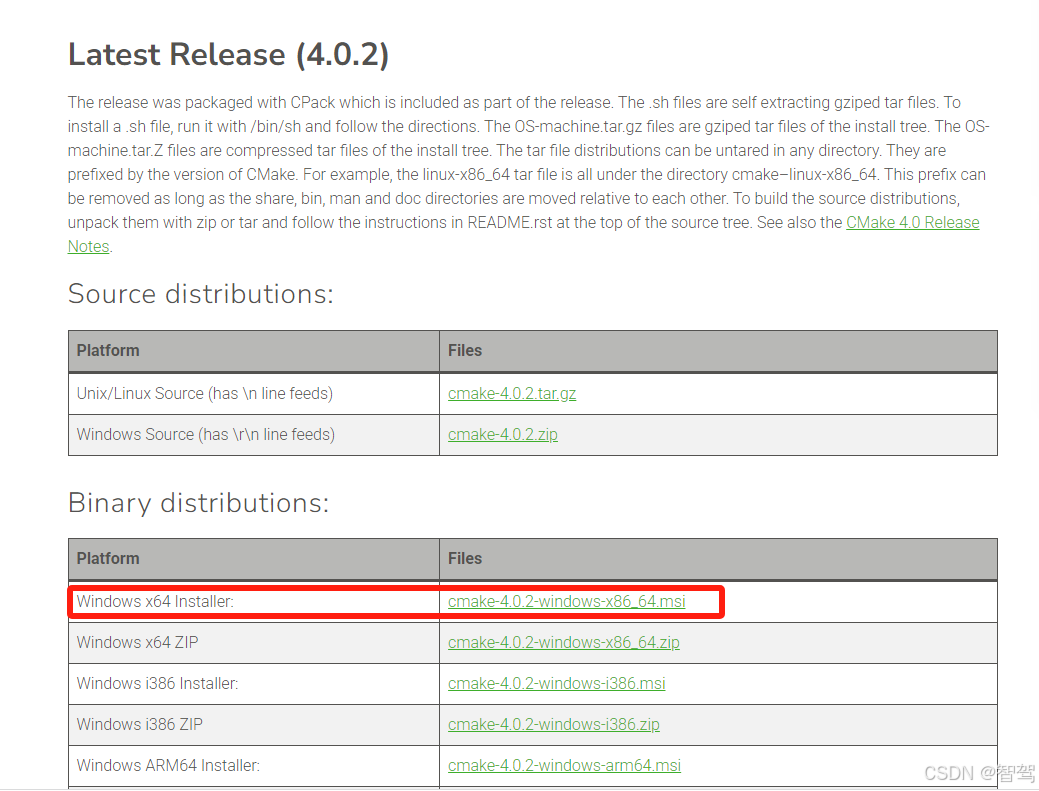
Task: Download cmake-4.0.2-windows-x86_64.msi installer
Action: tap(567, 602)
